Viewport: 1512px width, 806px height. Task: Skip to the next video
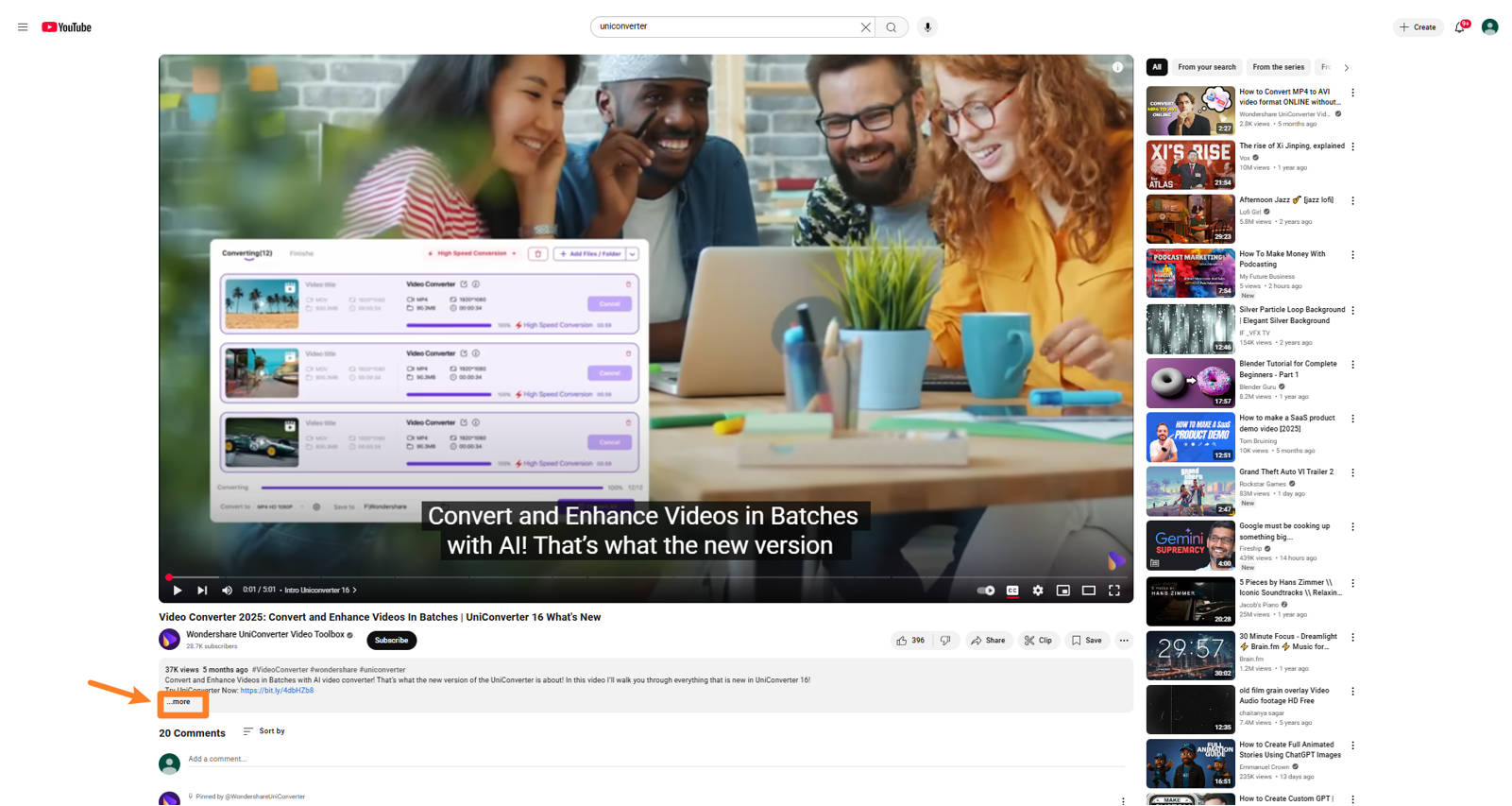[202, 591]
